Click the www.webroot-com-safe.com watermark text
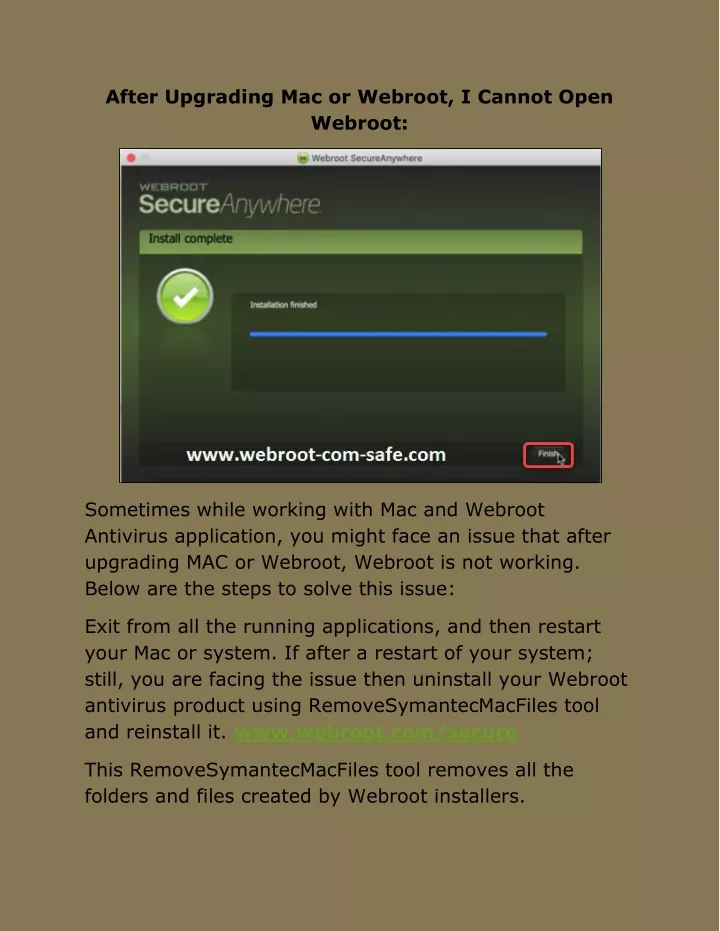Screen dimensions: 720x931 pyautogui.click(x=316, y=455)
